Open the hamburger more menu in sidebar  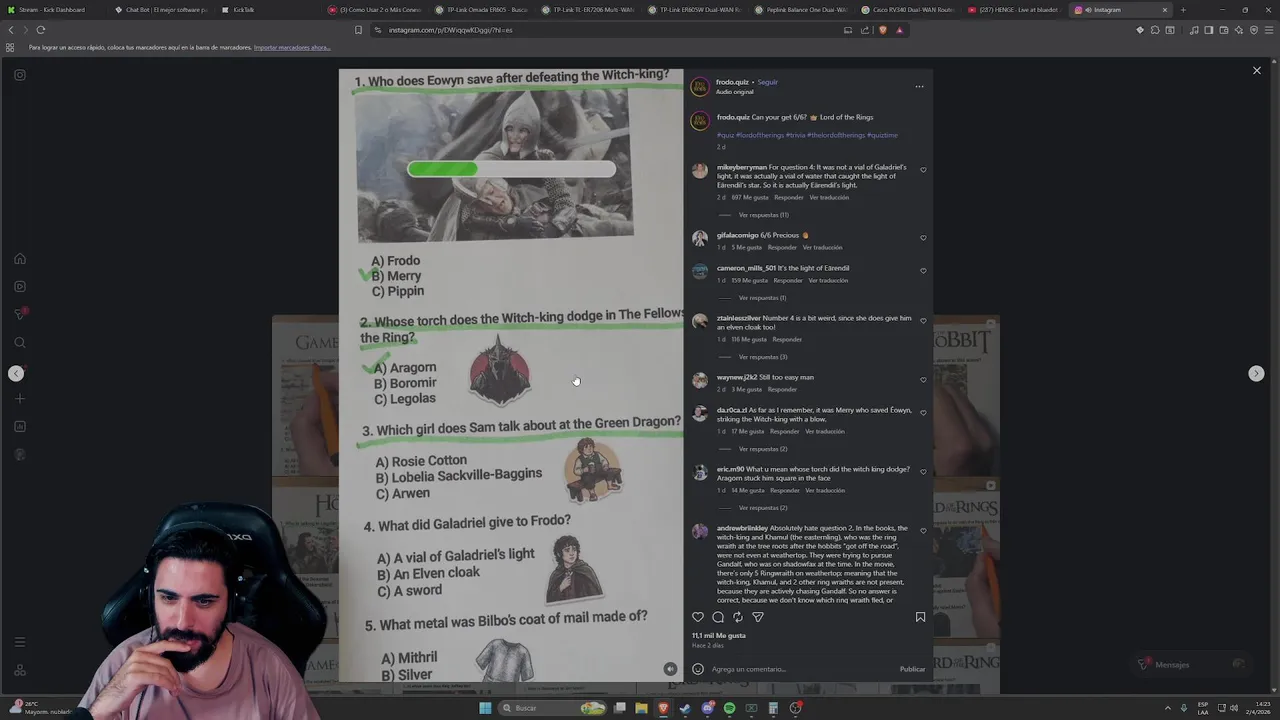(x=19, y=642)
